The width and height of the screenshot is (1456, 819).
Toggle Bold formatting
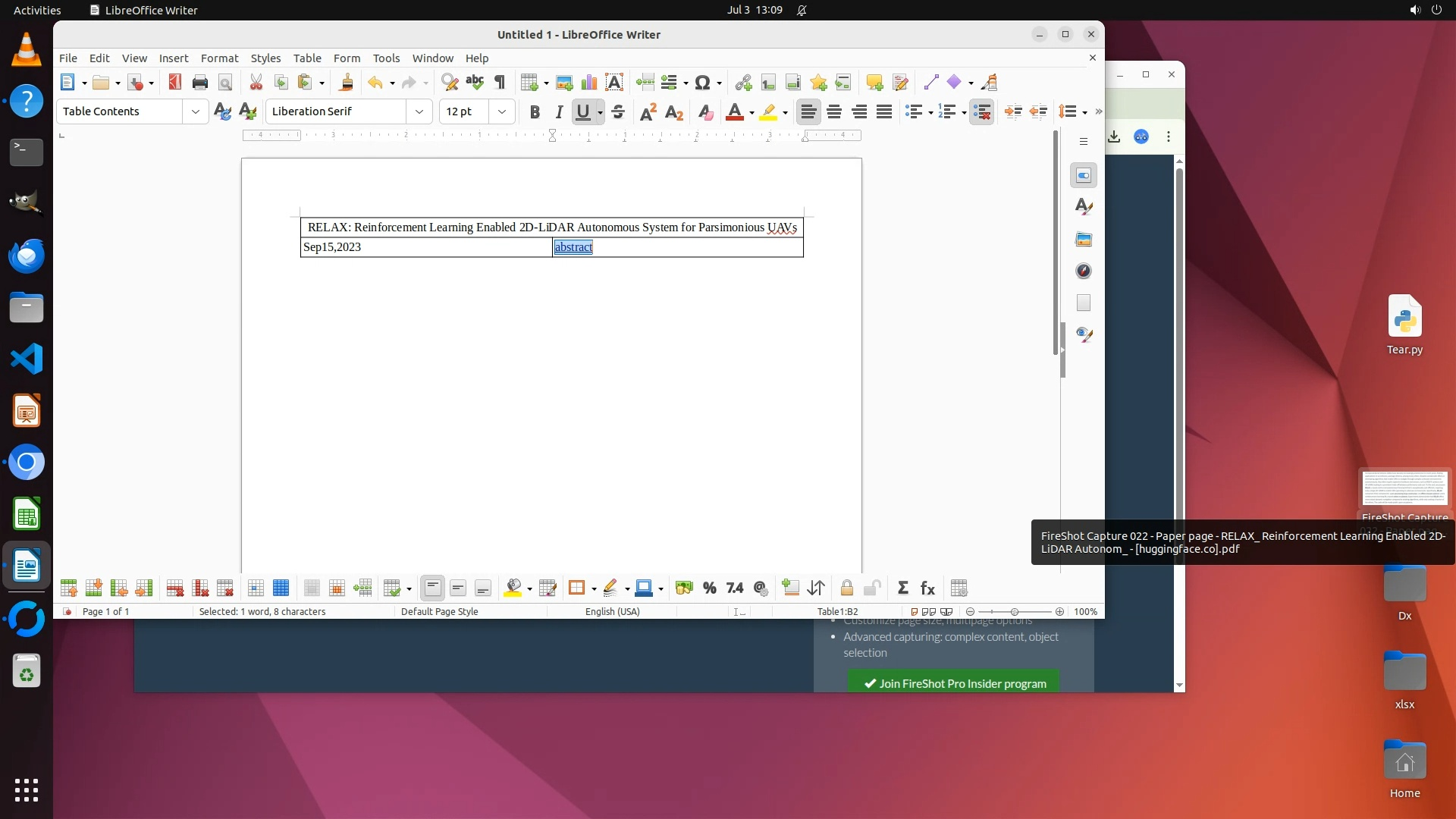click(x=534, y=112)
